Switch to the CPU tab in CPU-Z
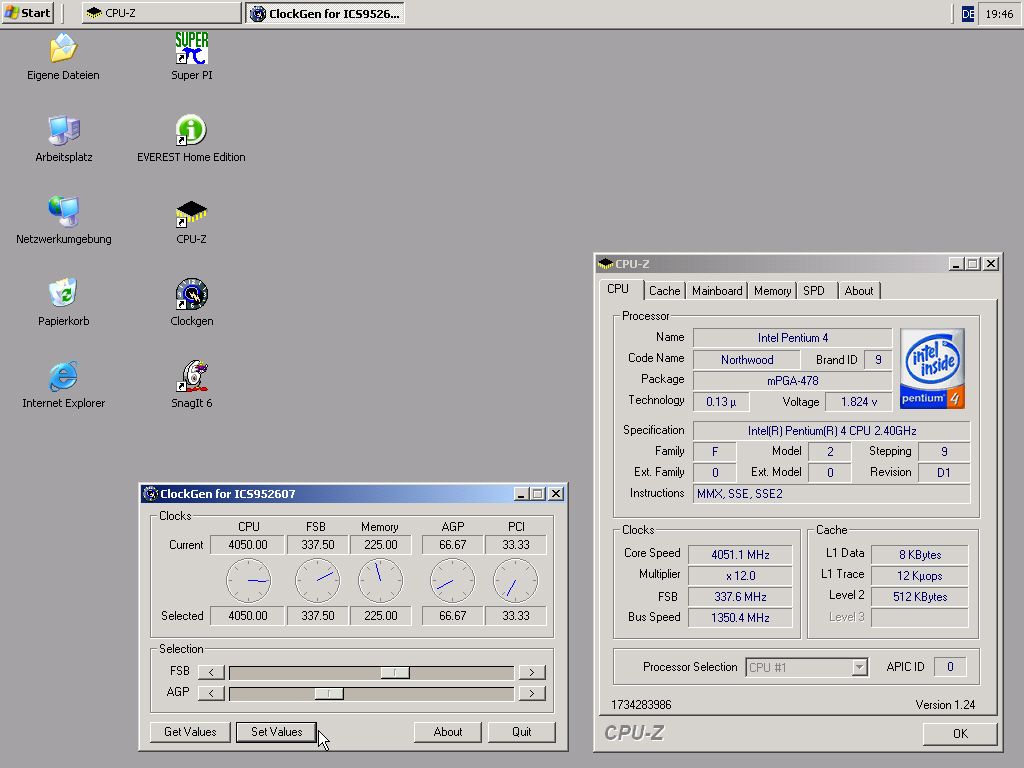 (x=618, y=289)
